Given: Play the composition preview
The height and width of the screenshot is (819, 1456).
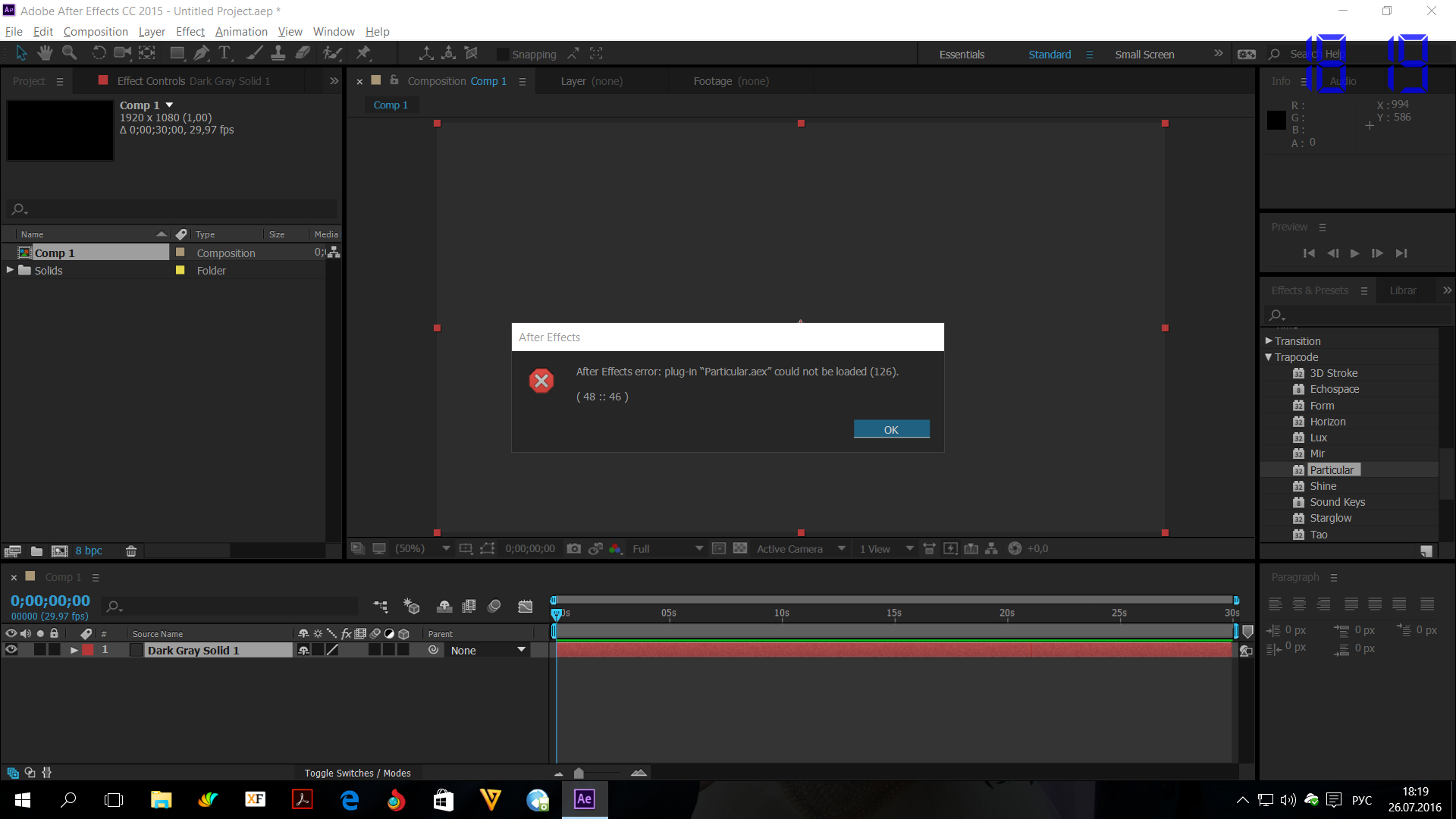Looking at the screenshot, I should click(1354, 253).
